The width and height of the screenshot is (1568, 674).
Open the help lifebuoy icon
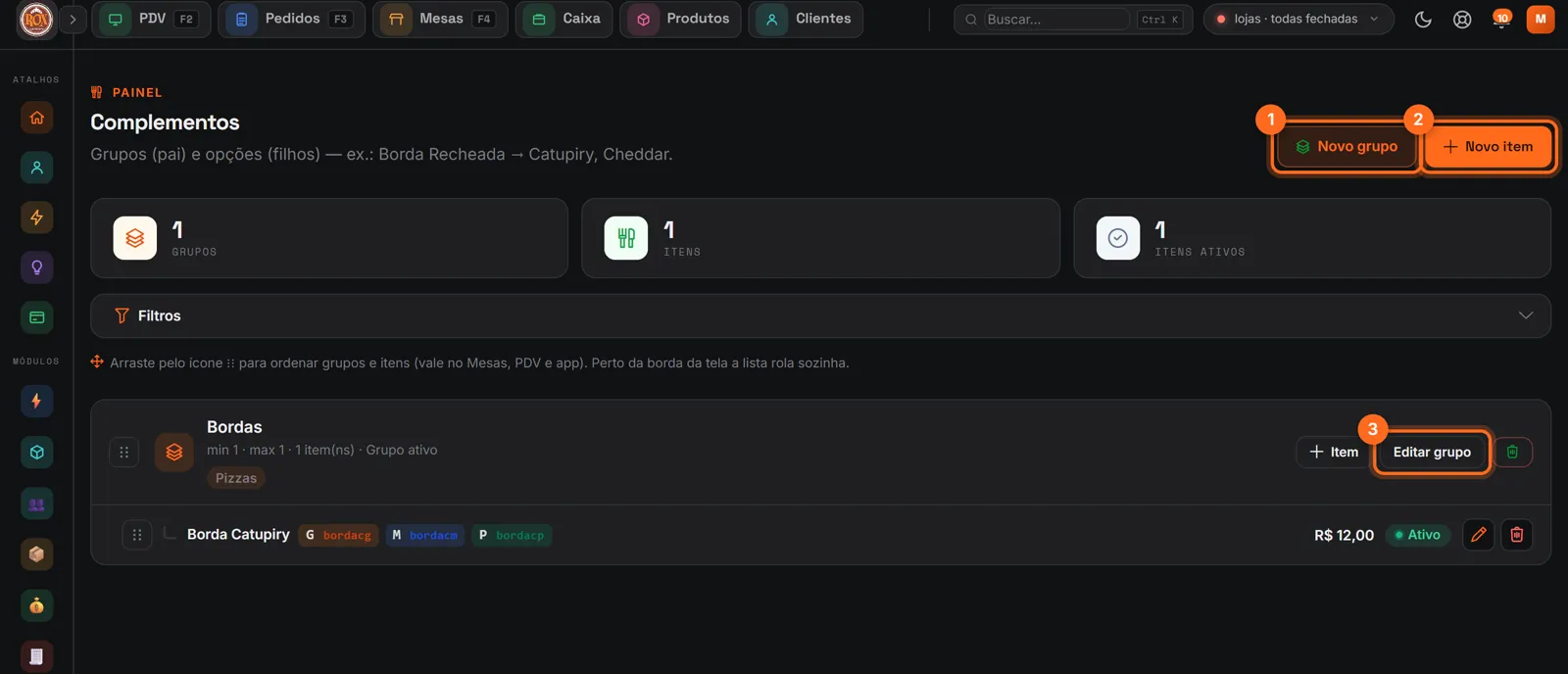[1462, 19]
